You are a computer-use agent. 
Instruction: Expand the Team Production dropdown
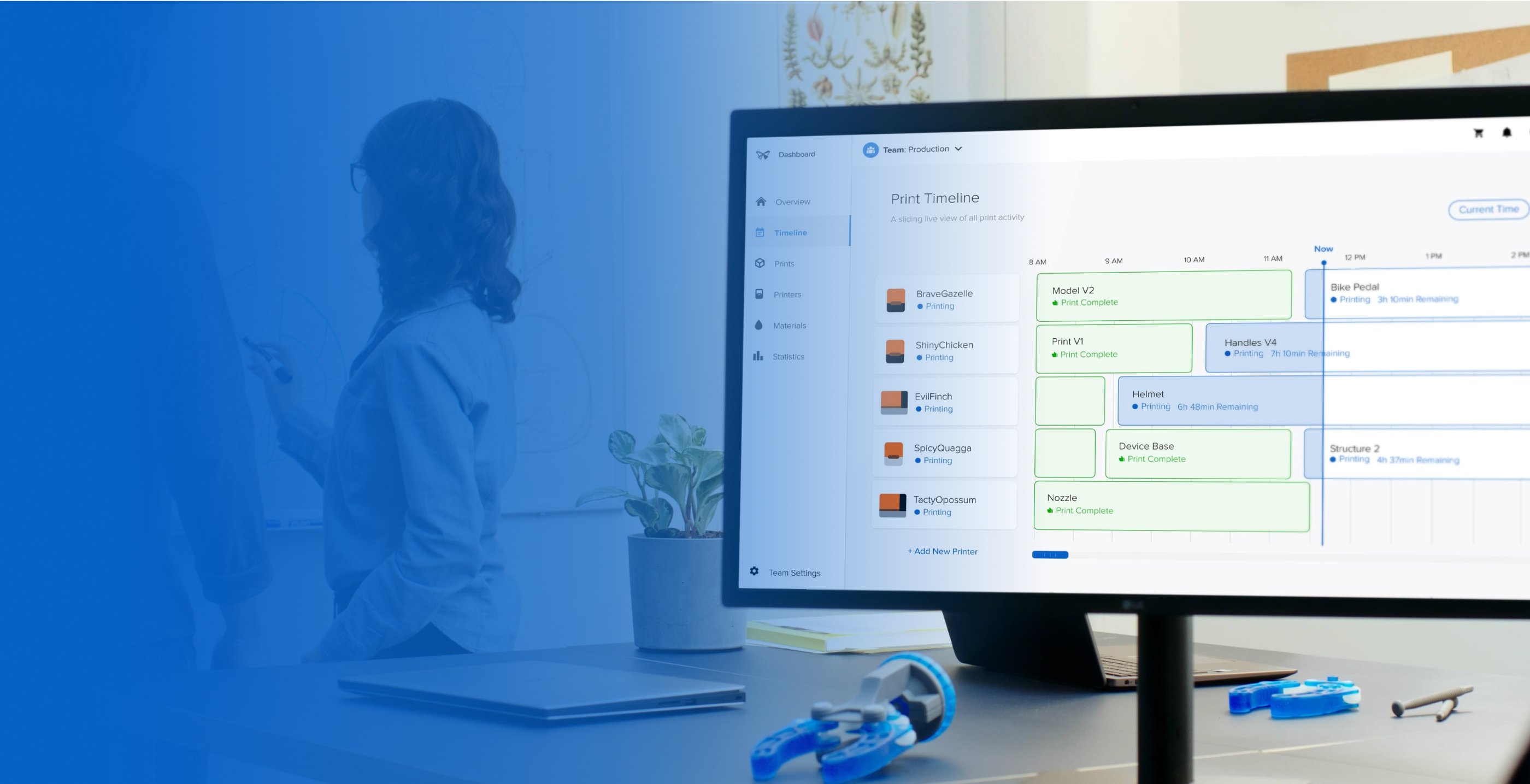(x=957, y=149)
